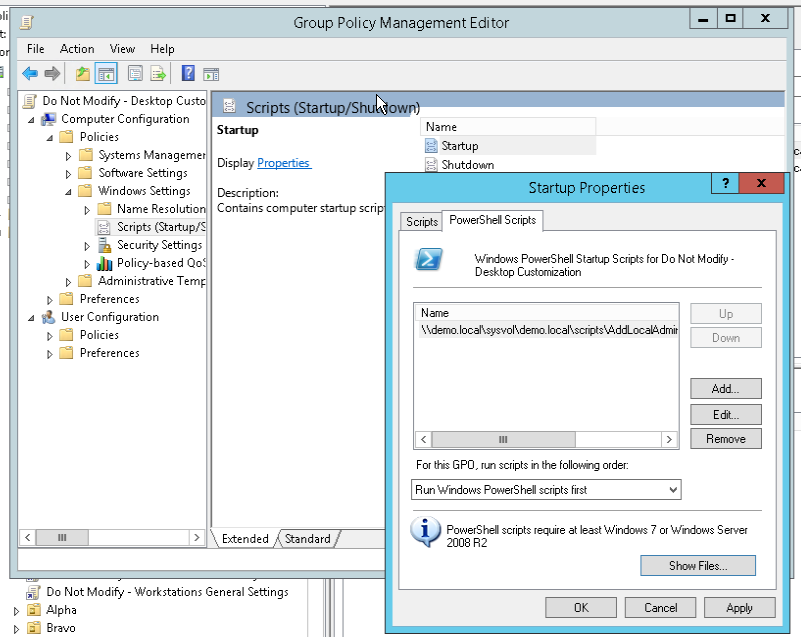Collapse the Computer Configuration node
The image size is (801, 637).
[x=31, y=120]
